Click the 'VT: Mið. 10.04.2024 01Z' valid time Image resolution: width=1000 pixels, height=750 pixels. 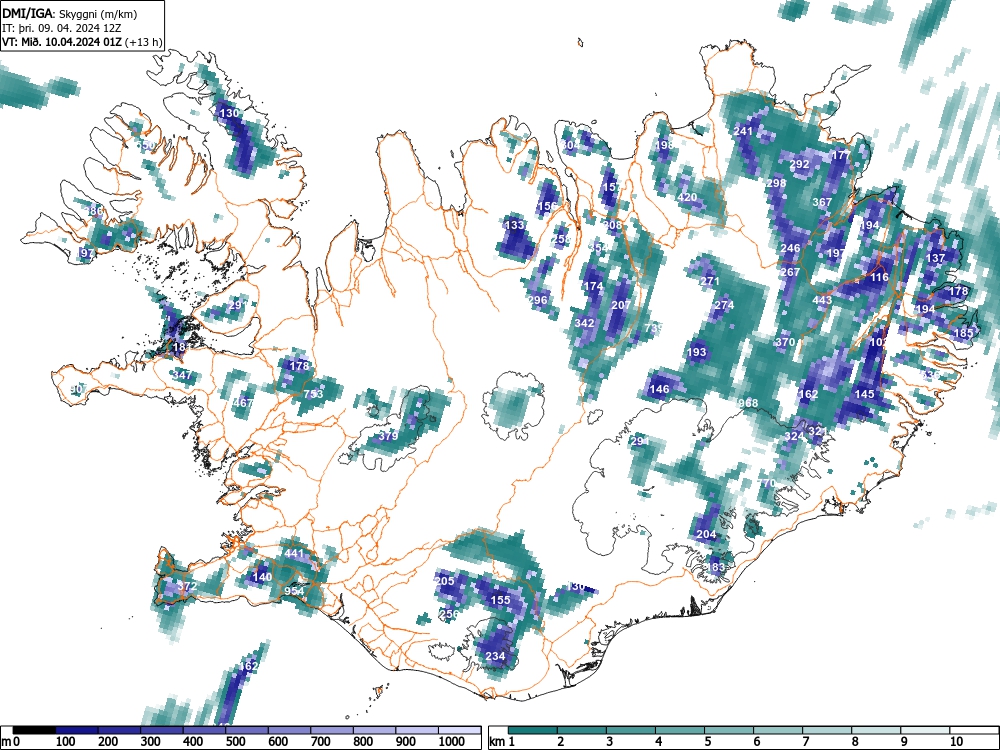coord(63,42)
